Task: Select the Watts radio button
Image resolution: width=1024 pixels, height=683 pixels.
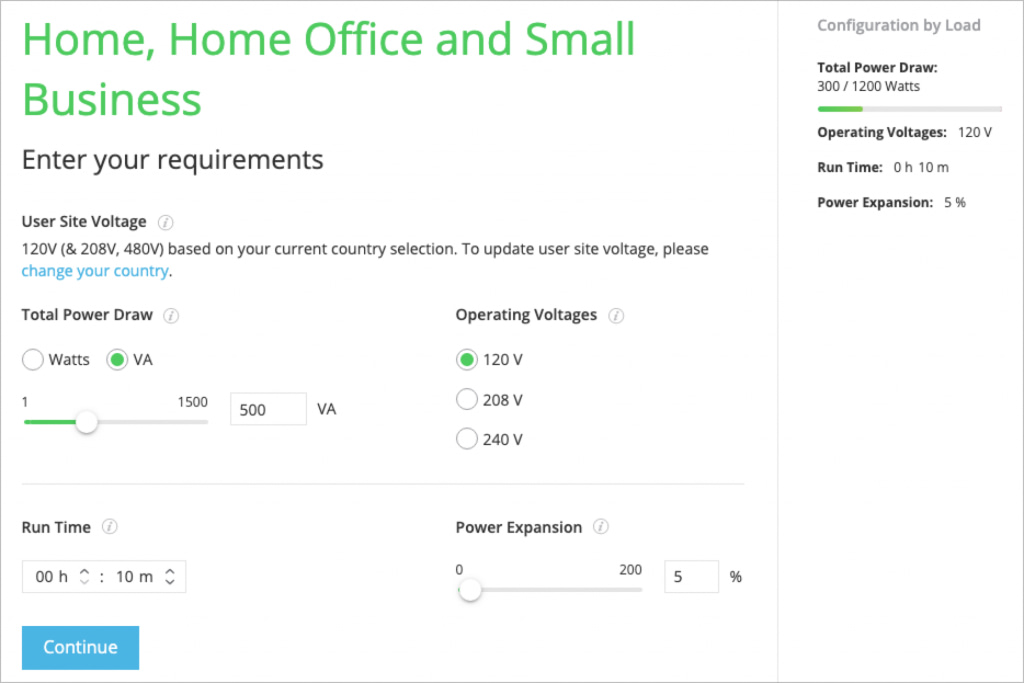Action: [33, 360]
